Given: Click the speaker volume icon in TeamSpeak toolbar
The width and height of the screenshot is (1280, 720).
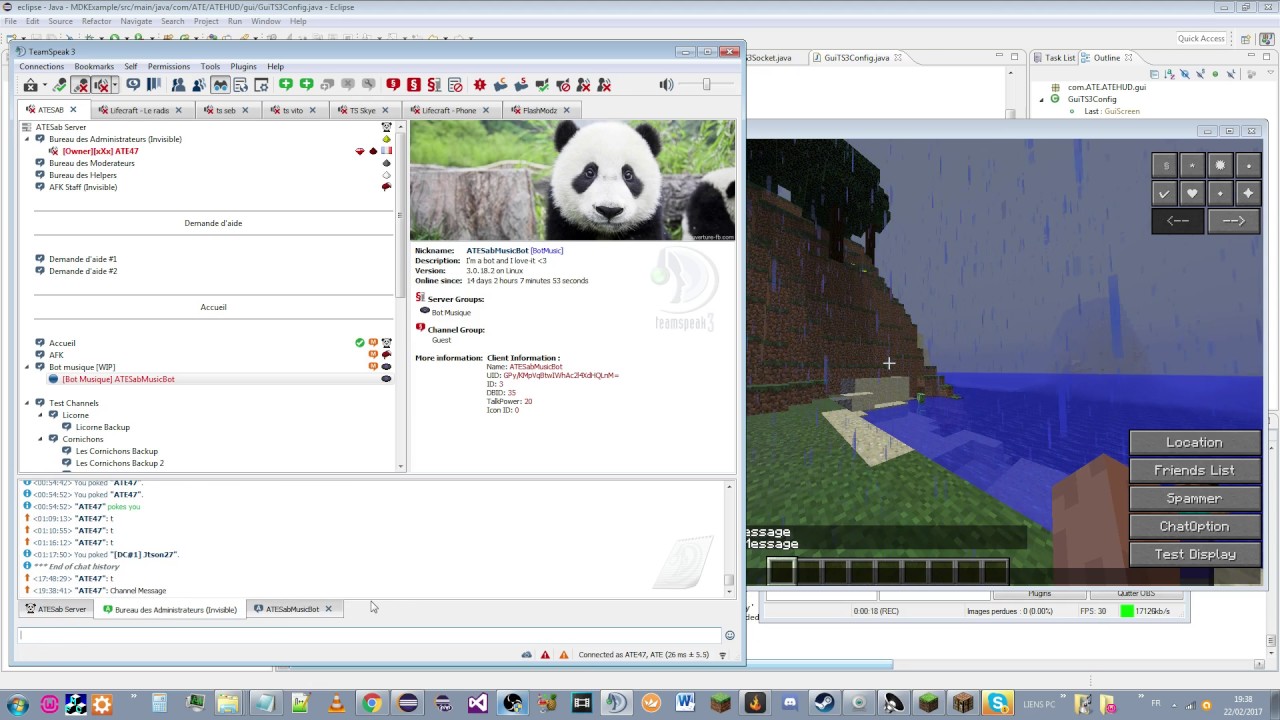Looking at the screenshot, I should [x=667, y=85].
